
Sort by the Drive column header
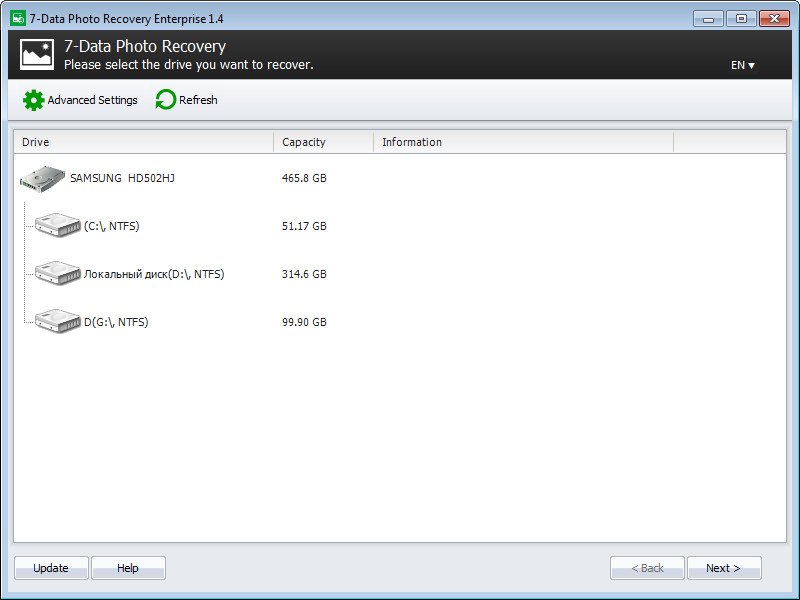(x=143, y=142)
